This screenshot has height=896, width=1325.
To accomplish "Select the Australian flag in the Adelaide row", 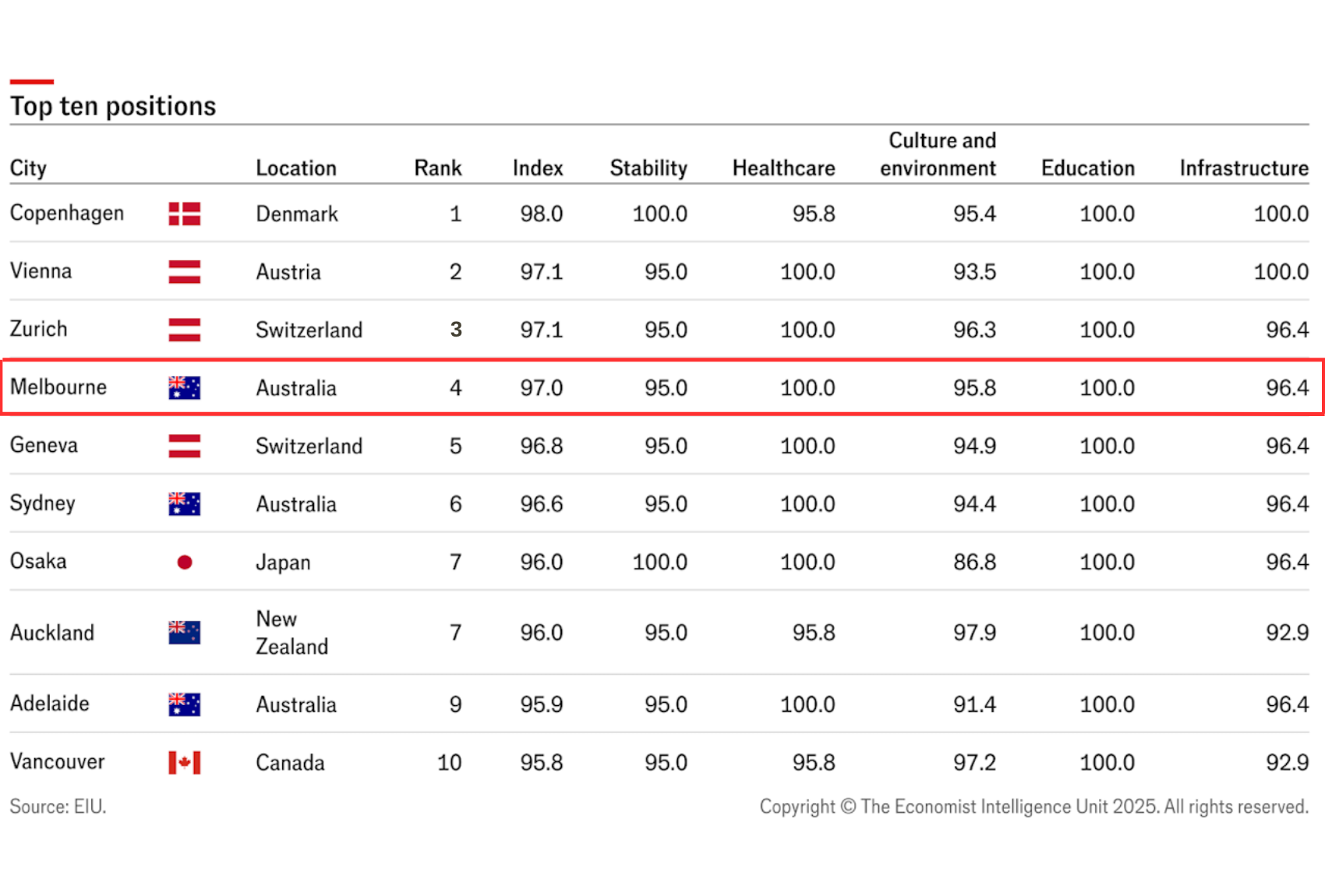I will pyautogui.click(x=184, y=704).
